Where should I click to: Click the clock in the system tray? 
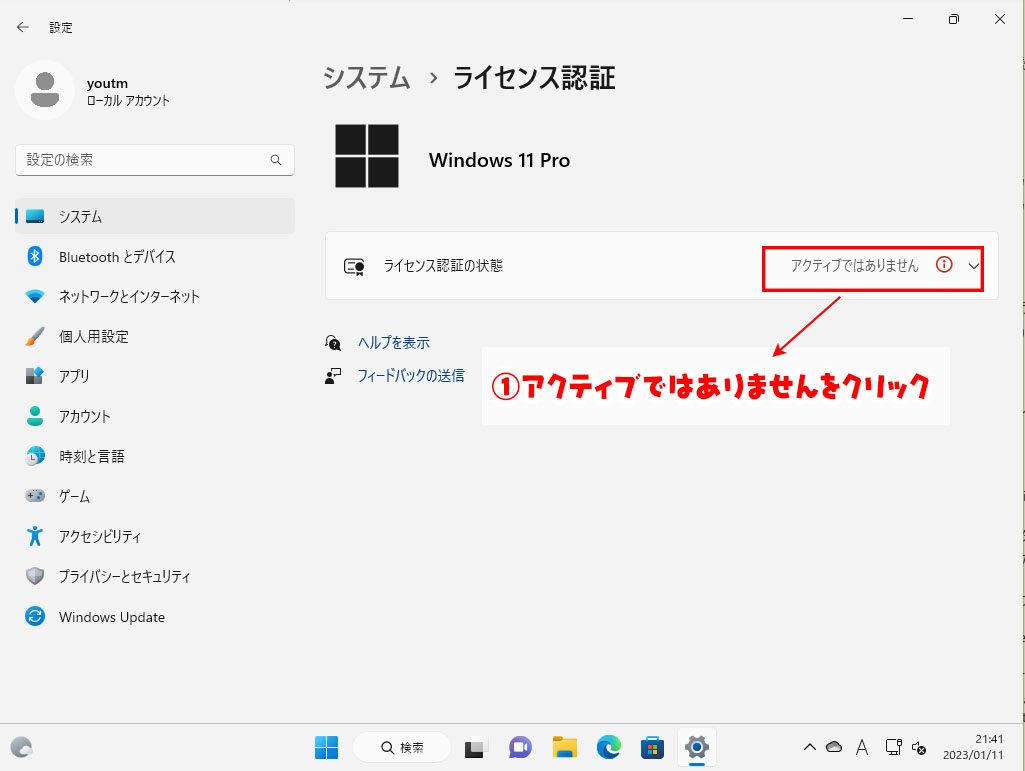(977, 747)
